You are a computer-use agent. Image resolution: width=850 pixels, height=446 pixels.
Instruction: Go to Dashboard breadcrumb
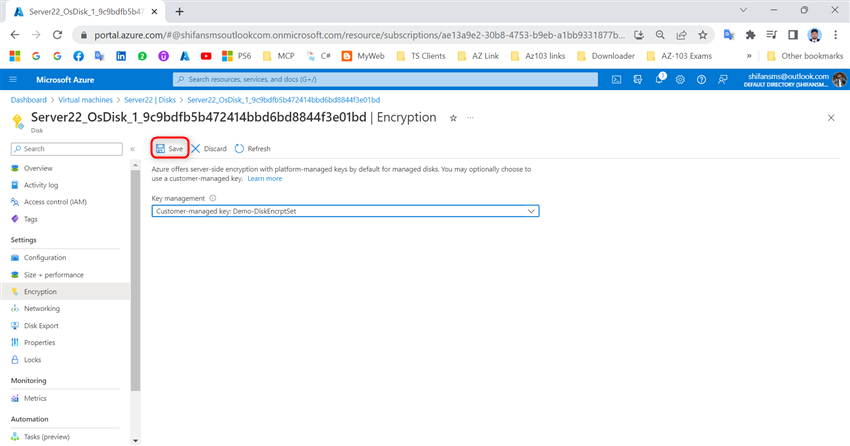coord(29,100)
